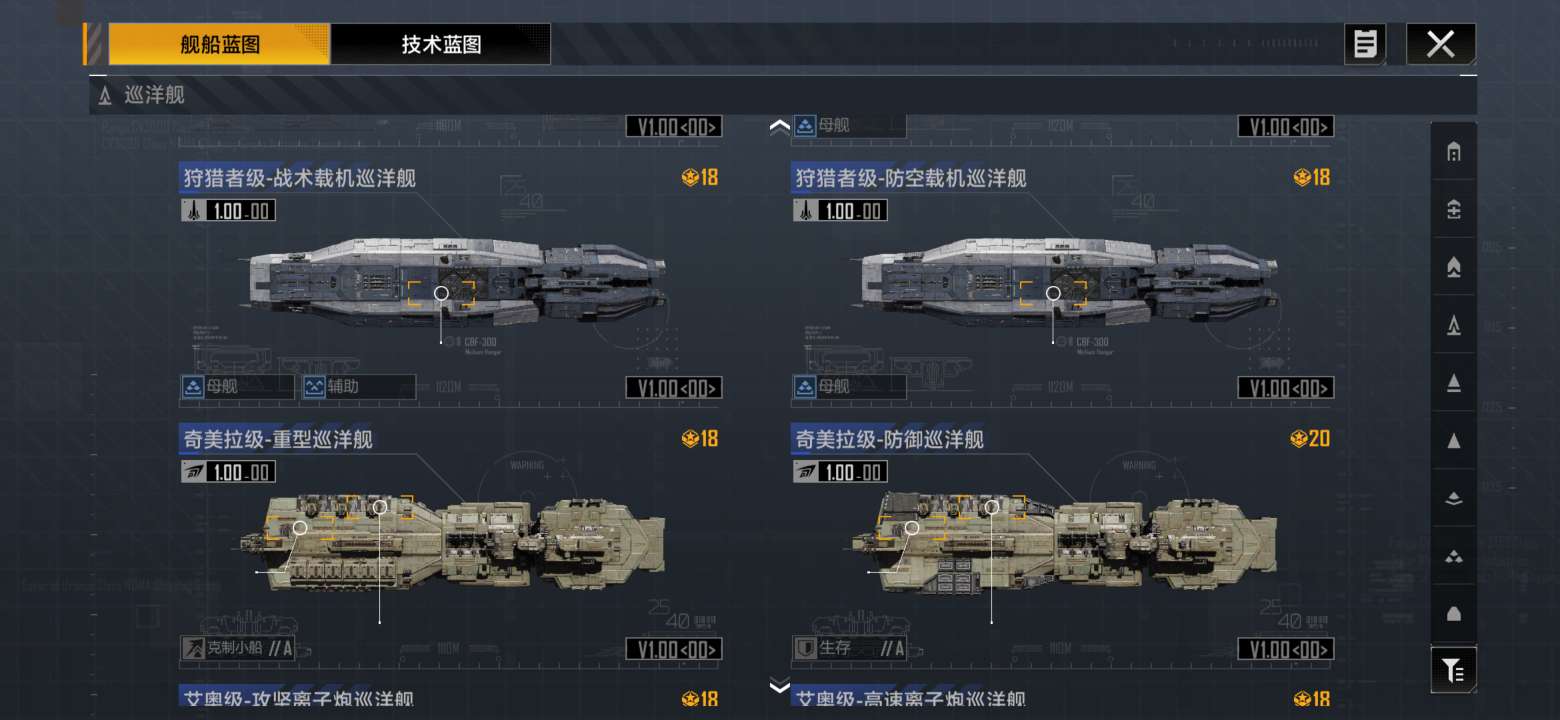Choose the cruiser outline icon matching the 巡洋舰 header
The image size is (1560, 720).
tap(1454, 325)
